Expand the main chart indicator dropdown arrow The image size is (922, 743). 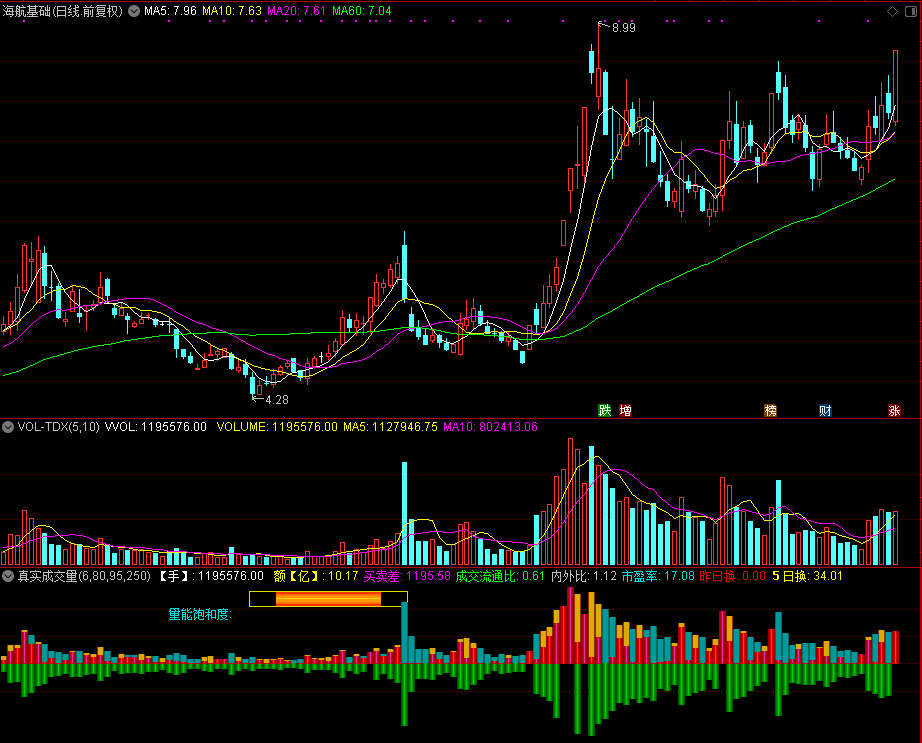(134, 11)
